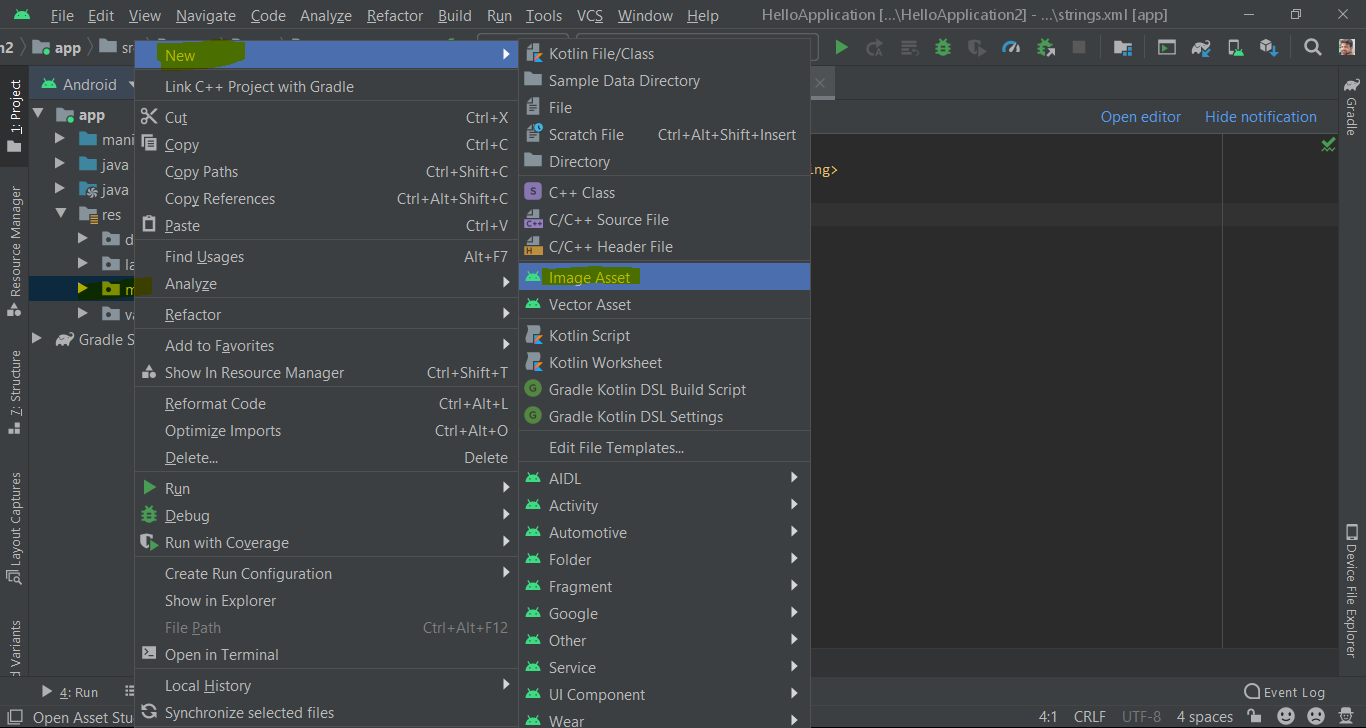Open the AVD Manager phone icon
The image size is (1366, 728).
click(x=1235, y=47)
